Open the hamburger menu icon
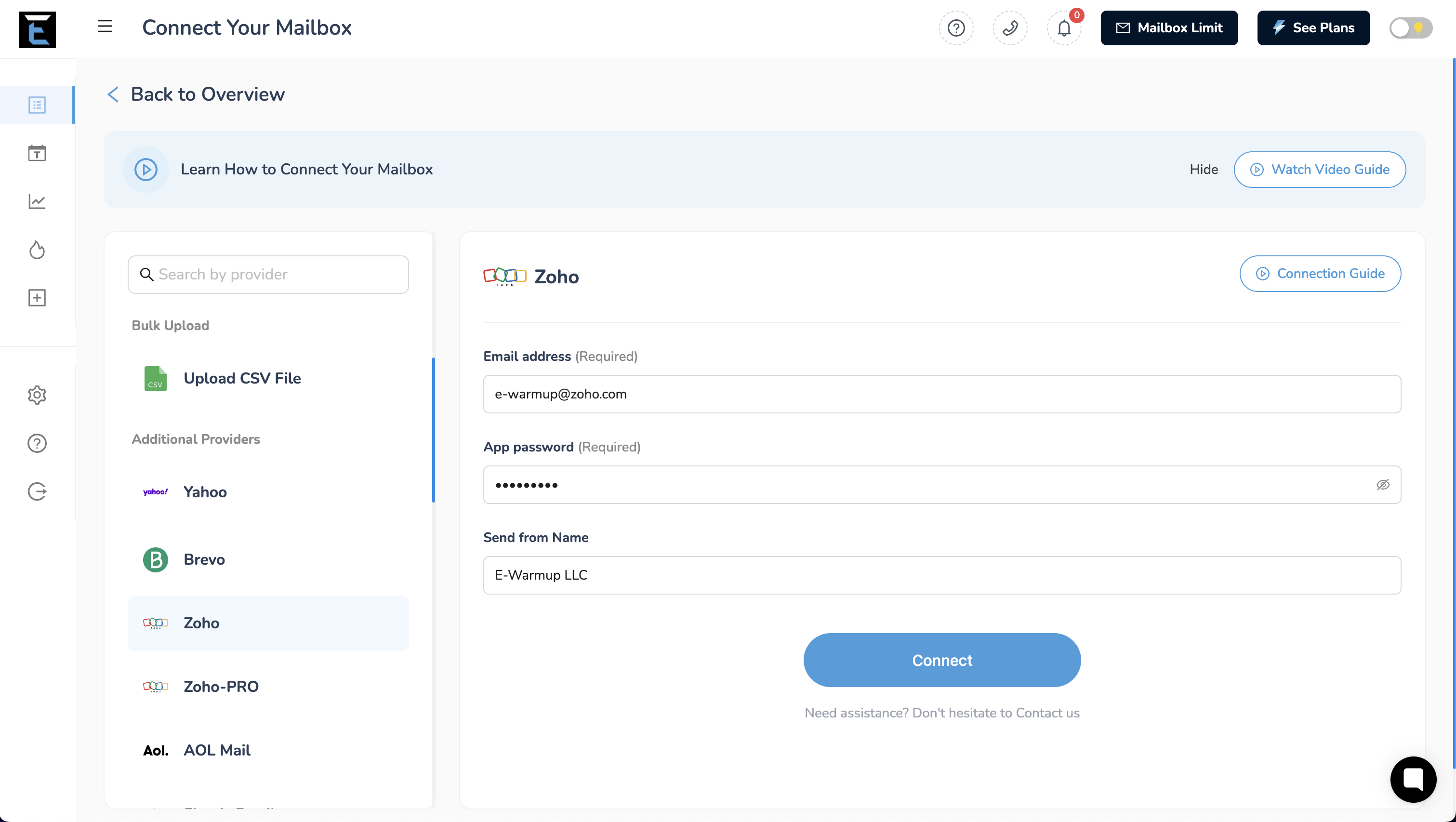Image resolution: width=1456 pixels, height=822 pixels. (x=105, y=27)
